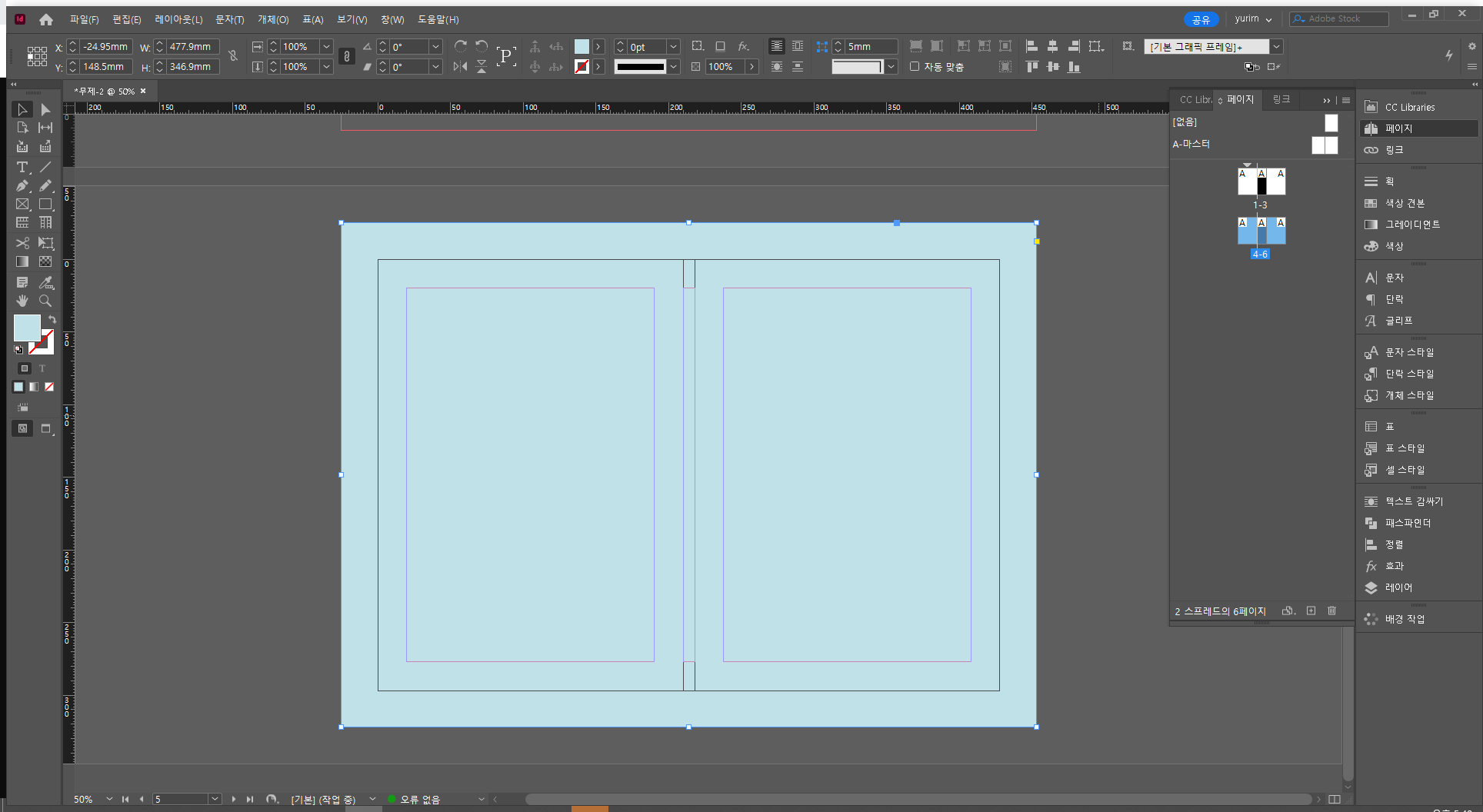Select the Rectangle tool
Screen dimensions: 1483x812
click(x=45, y=205)
